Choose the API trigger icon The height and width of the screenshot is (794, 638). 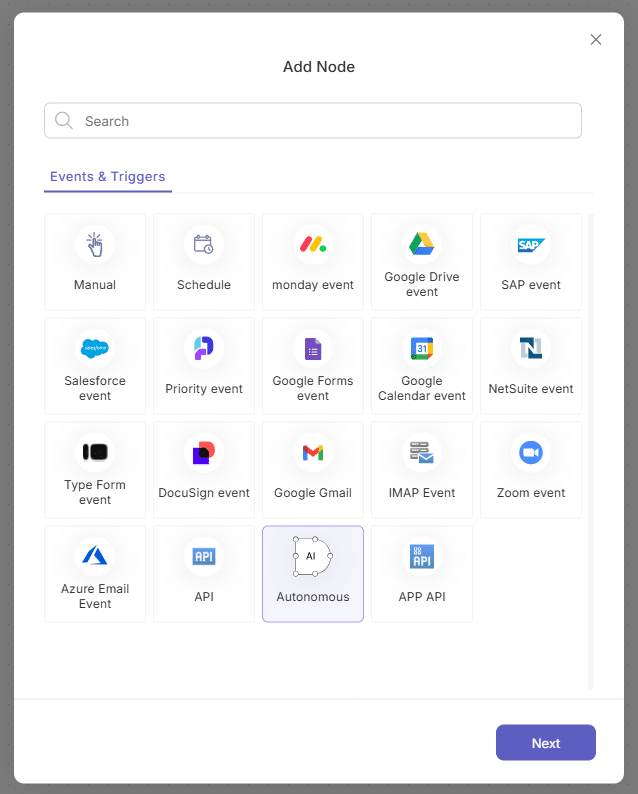click(204, 557)
